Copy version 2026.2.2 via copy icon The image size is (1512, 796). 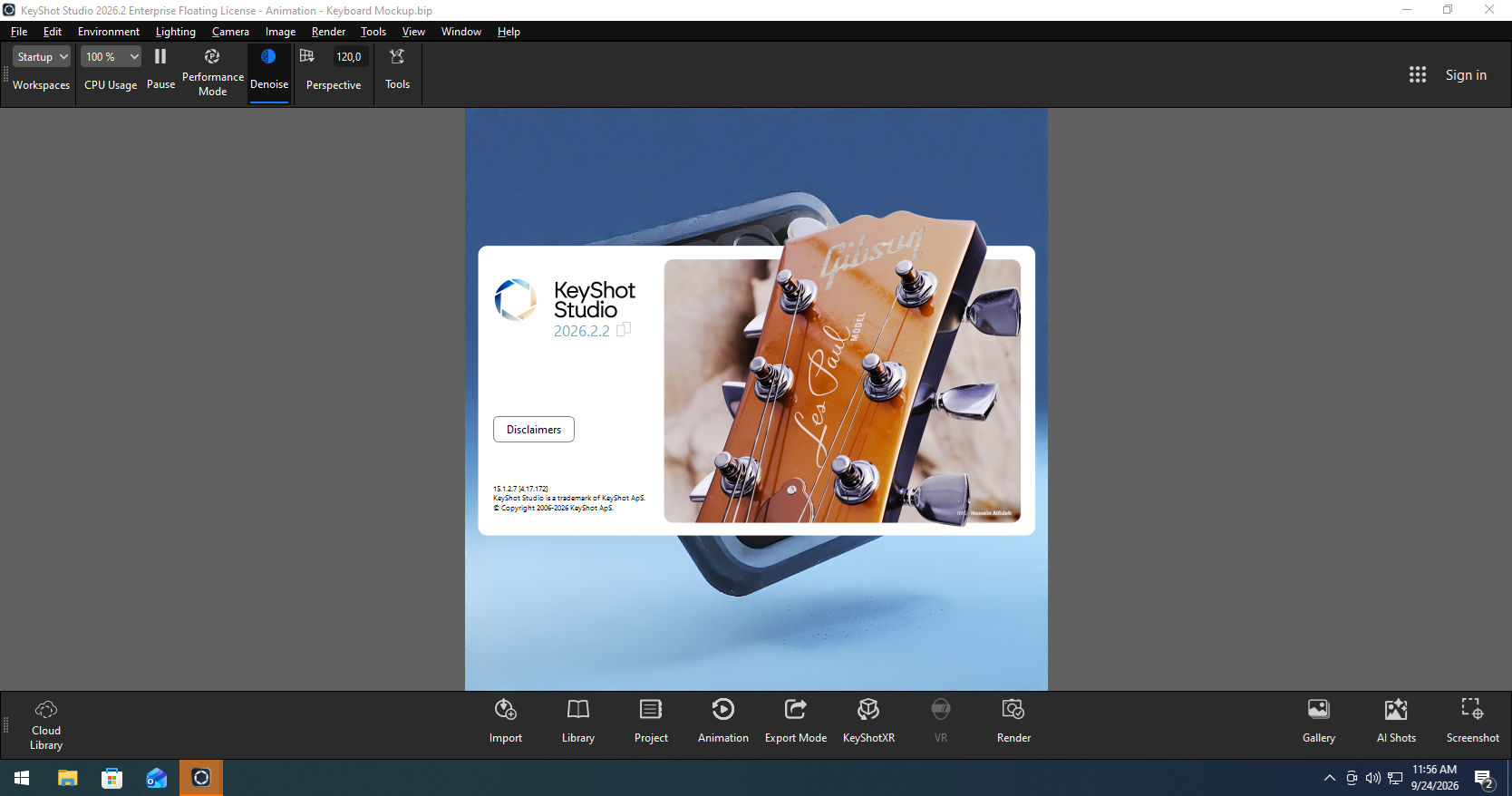point(624,330)
